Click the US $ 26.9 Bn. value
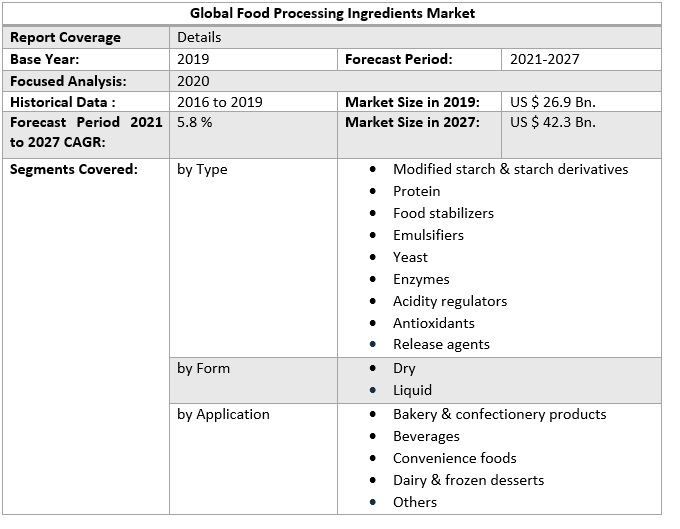This screenshot has width=680, height=529. coord(552,102)
